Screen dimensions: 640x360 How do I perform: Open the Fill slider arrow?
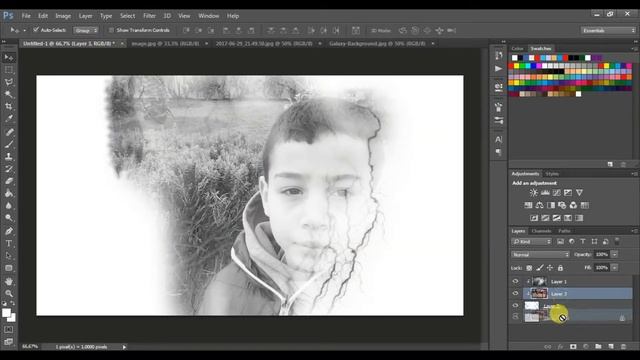tap(614, 268)
